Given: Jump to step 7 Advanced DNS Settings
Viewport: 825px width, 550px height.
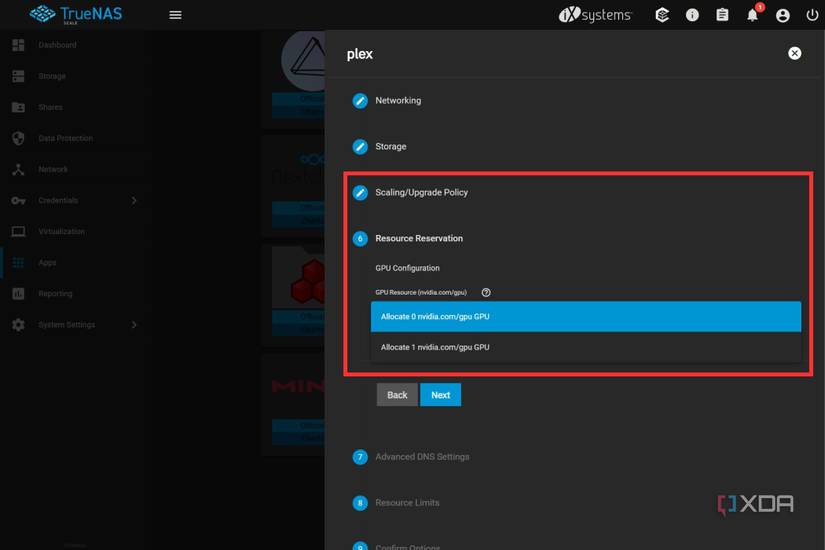Looking at the screenshot, I should pyautogui.click(x=360, y=457).
